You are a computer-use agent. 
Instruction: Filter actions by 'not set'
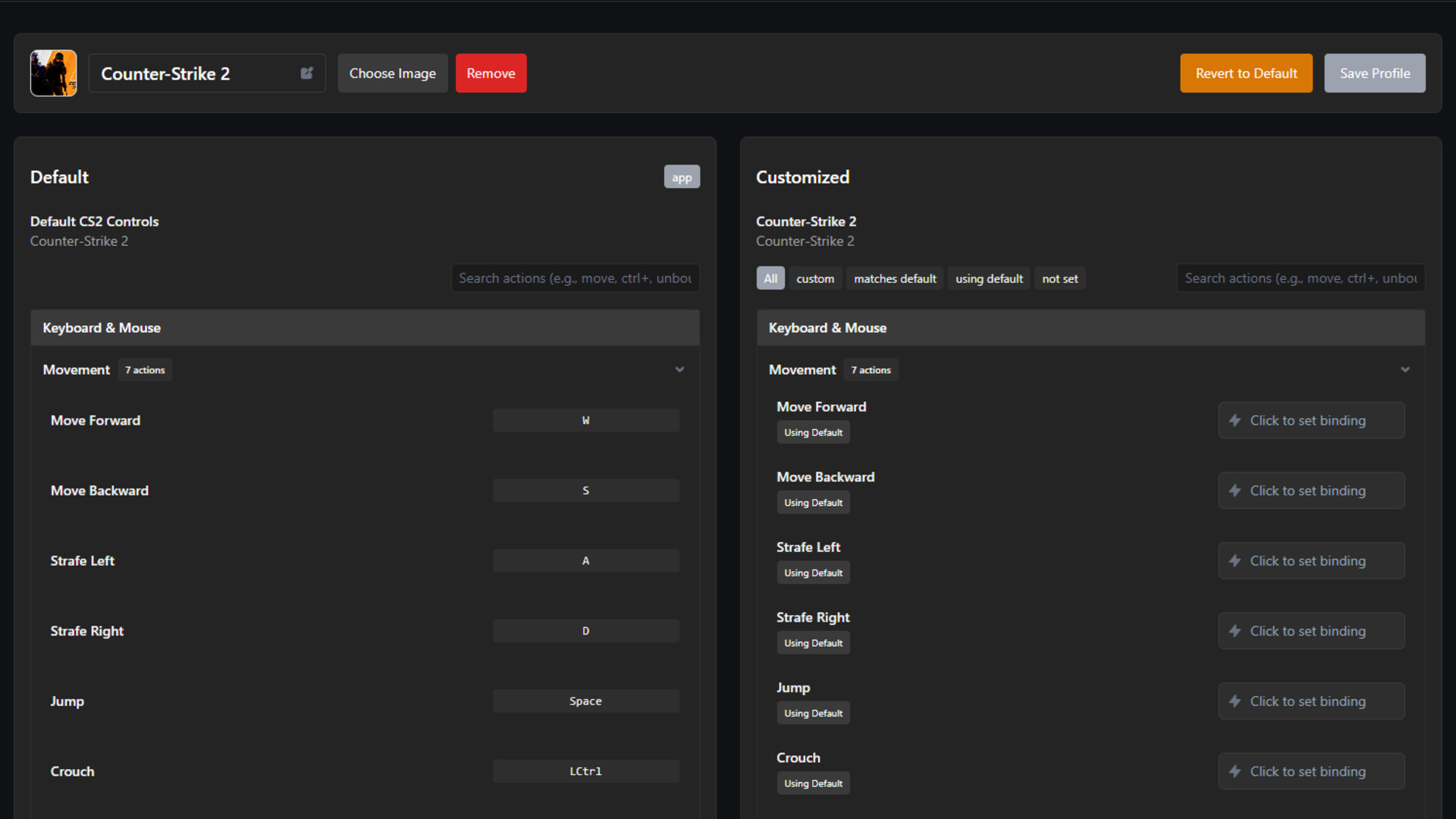(x=1059, y=278)
